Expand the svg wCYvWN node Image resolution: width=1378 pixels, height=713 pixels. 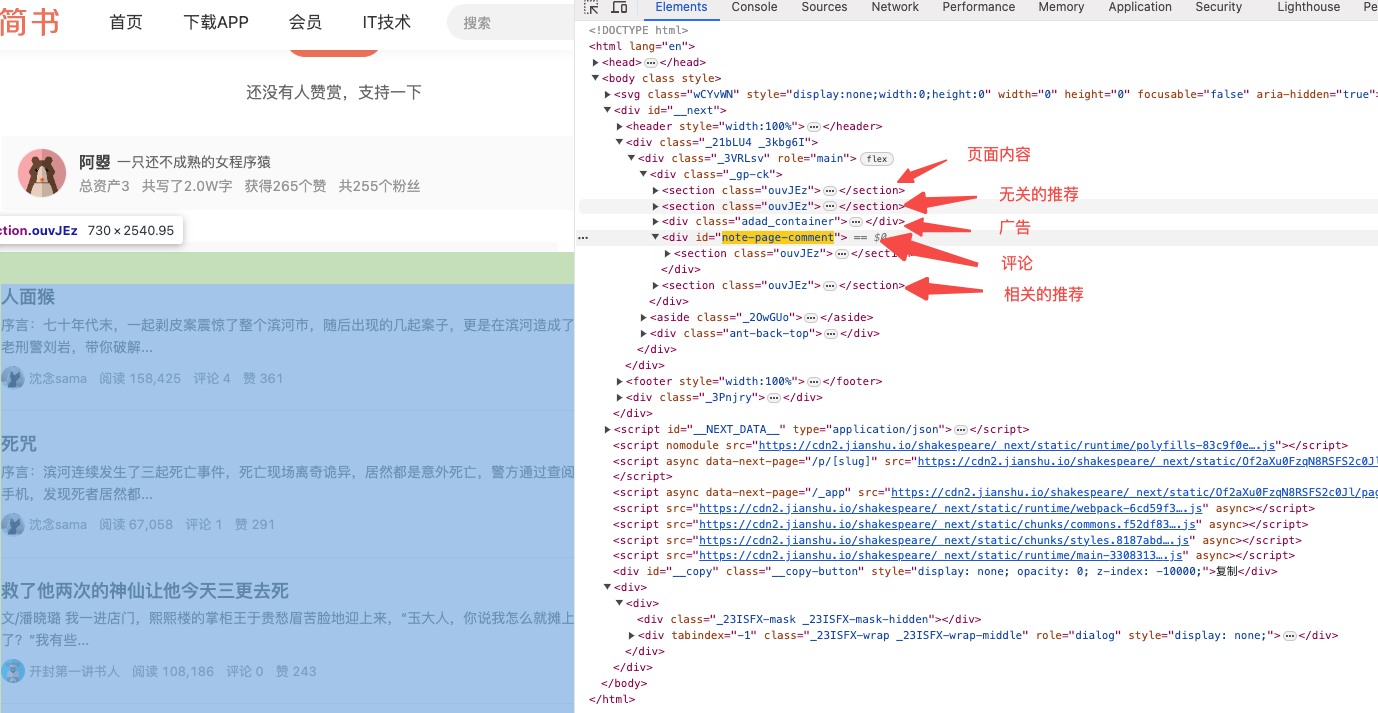(x=608, y=95)
